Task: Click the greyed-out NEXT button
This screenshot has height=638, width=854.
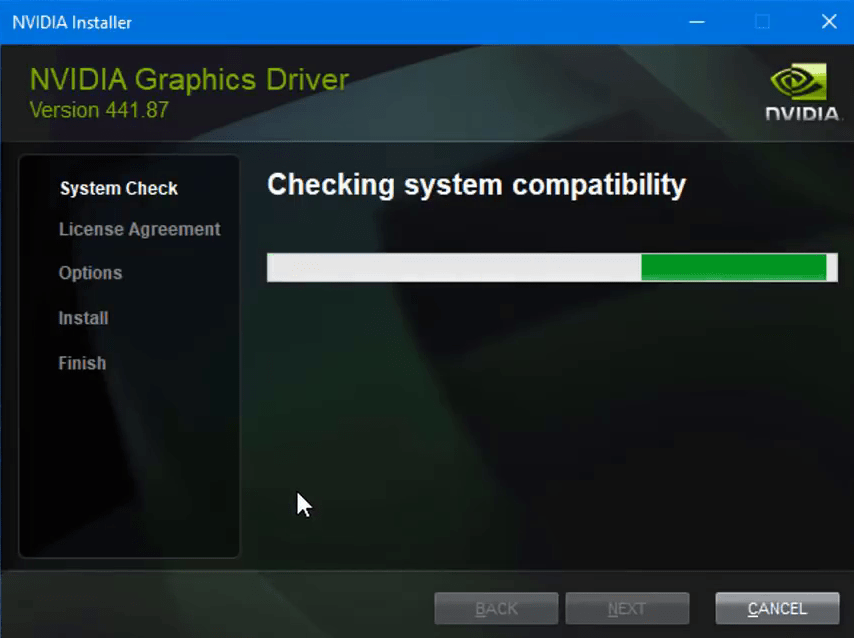Action: pos(627,608)
